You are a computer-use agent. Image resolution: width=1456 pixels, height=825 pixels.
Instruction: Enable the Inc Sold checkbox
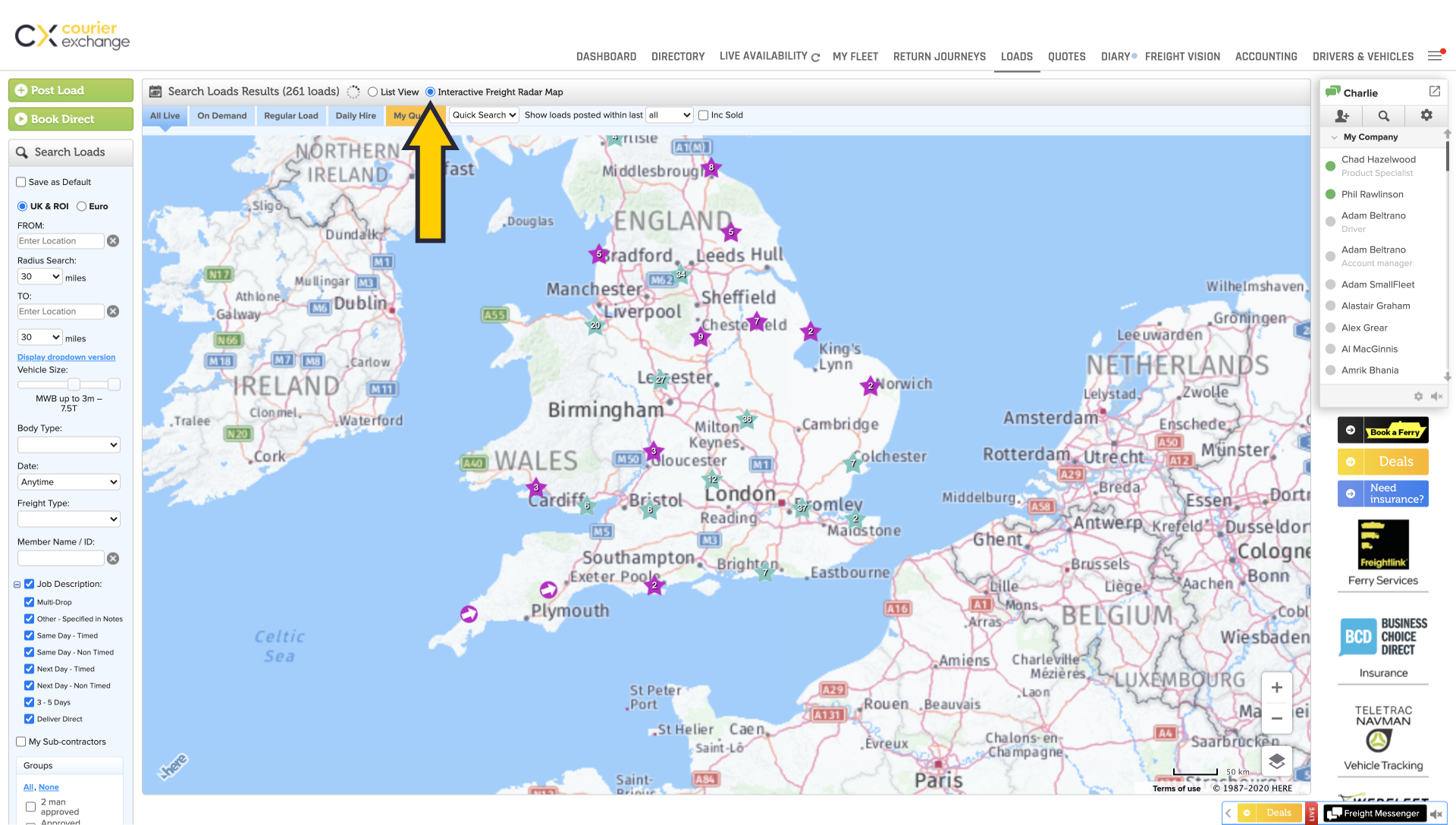point(704,114)
